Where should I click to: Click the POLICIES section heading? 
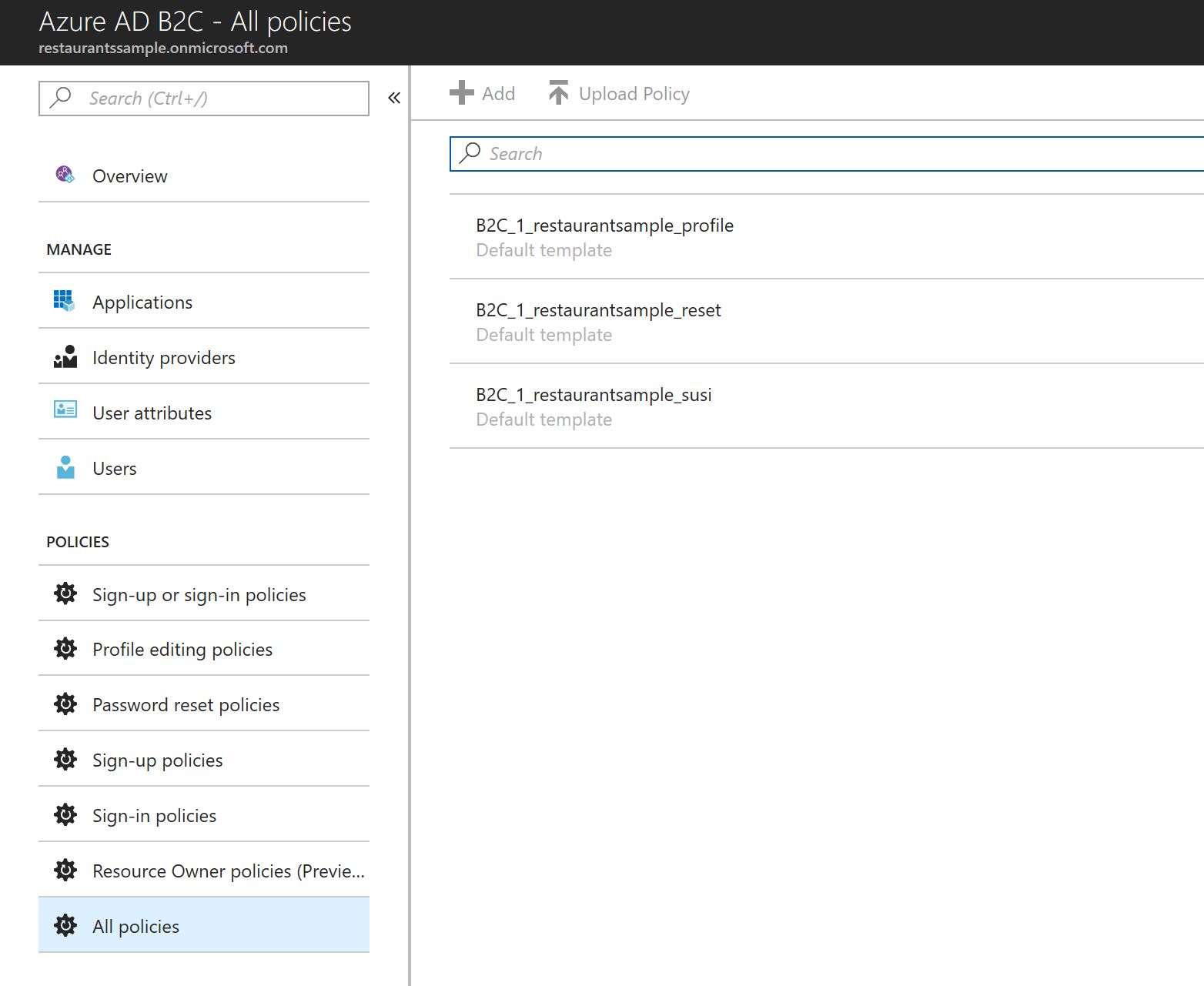(x=78, y=542)
